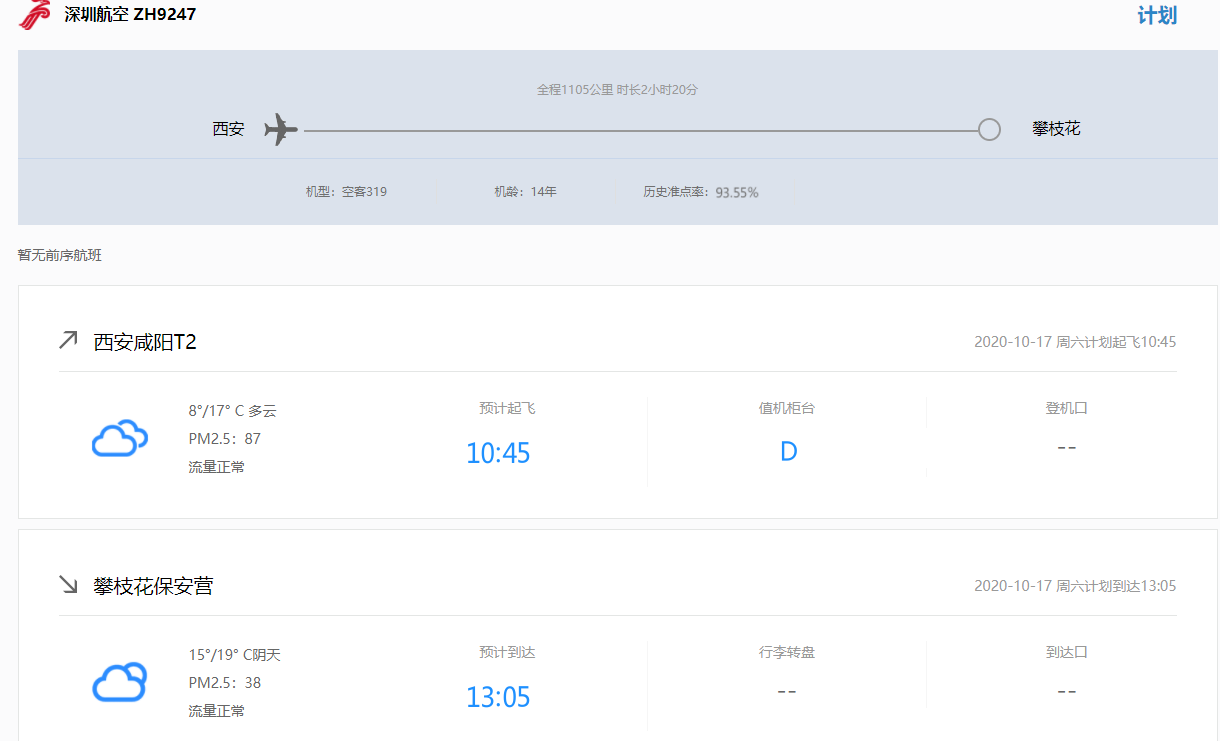This screenshot has width=1220, height=741.
Task: Click the 8°/17° C 多云 weather text
Action: tap(232, 410)
